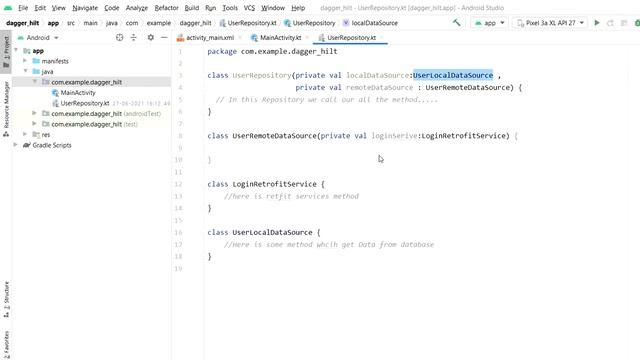Switch to activity_main.xml tab
The height and width of the screenshot is (360, 640).
click(x=210, y=38)
